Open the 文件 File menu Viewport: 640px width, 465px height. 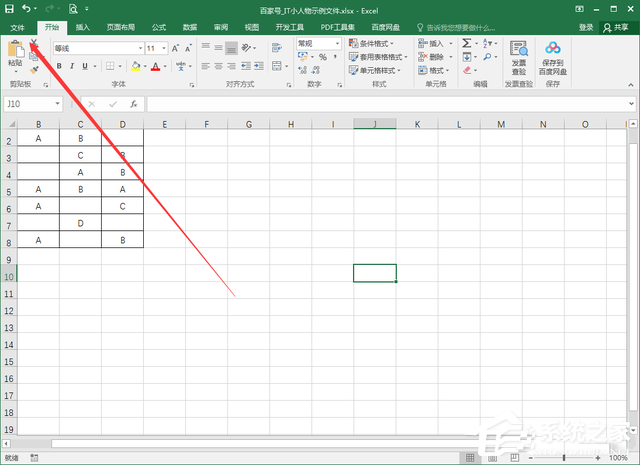point(17,27)
